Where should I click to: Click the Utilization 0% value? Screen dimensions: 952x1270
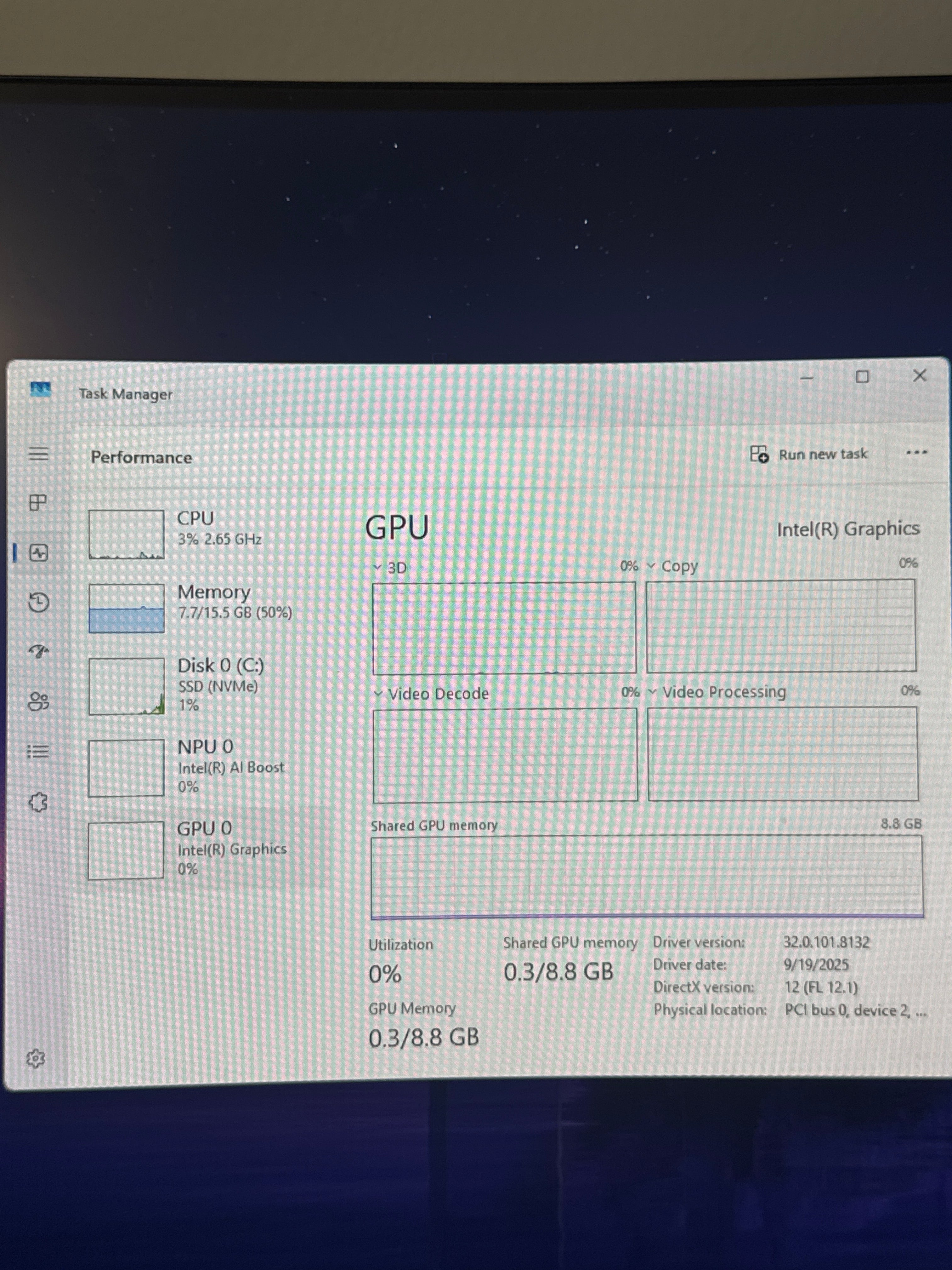coord(384,974)
